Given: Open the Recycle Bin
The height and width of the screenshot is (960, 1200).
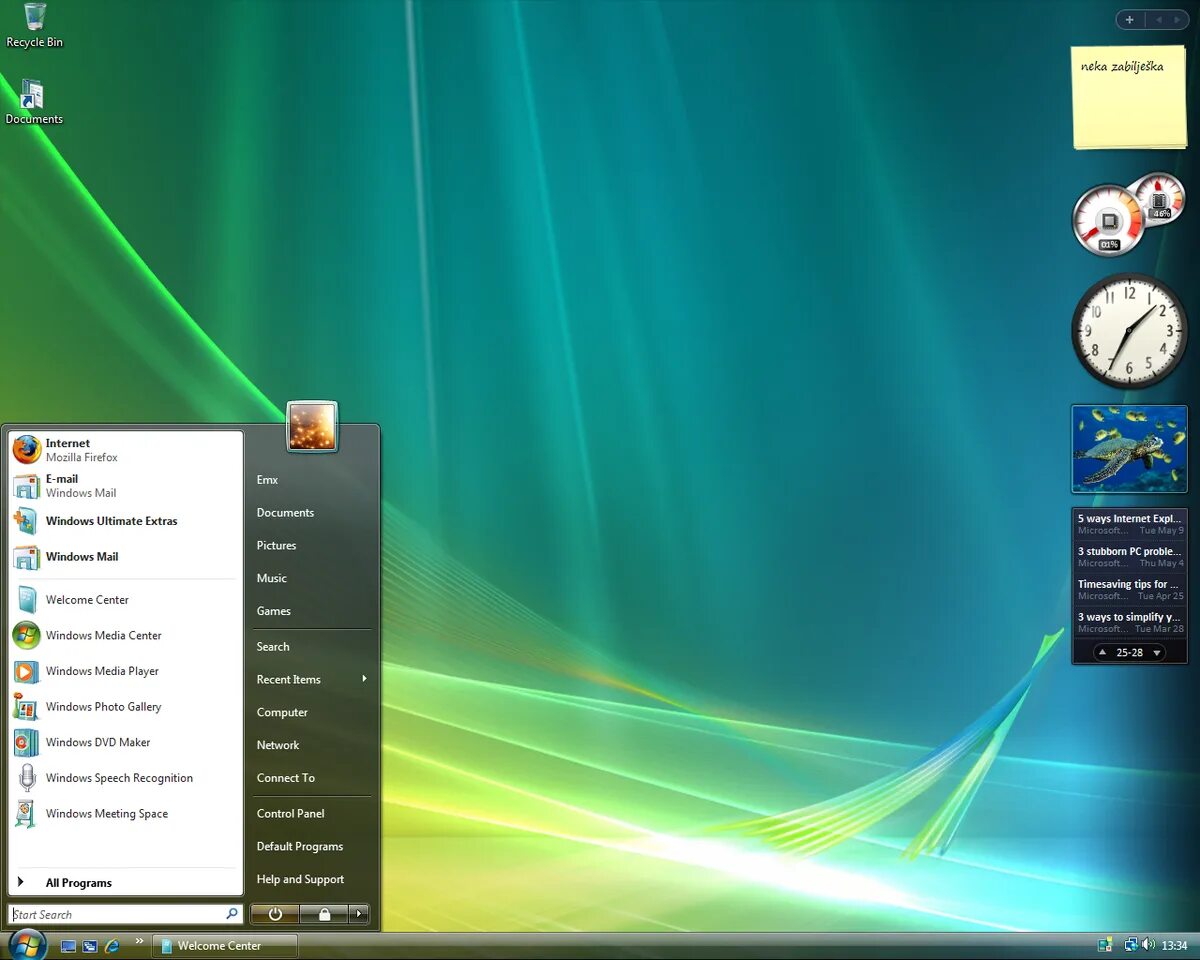Looking at the screenshot, I should pos(33,17).
